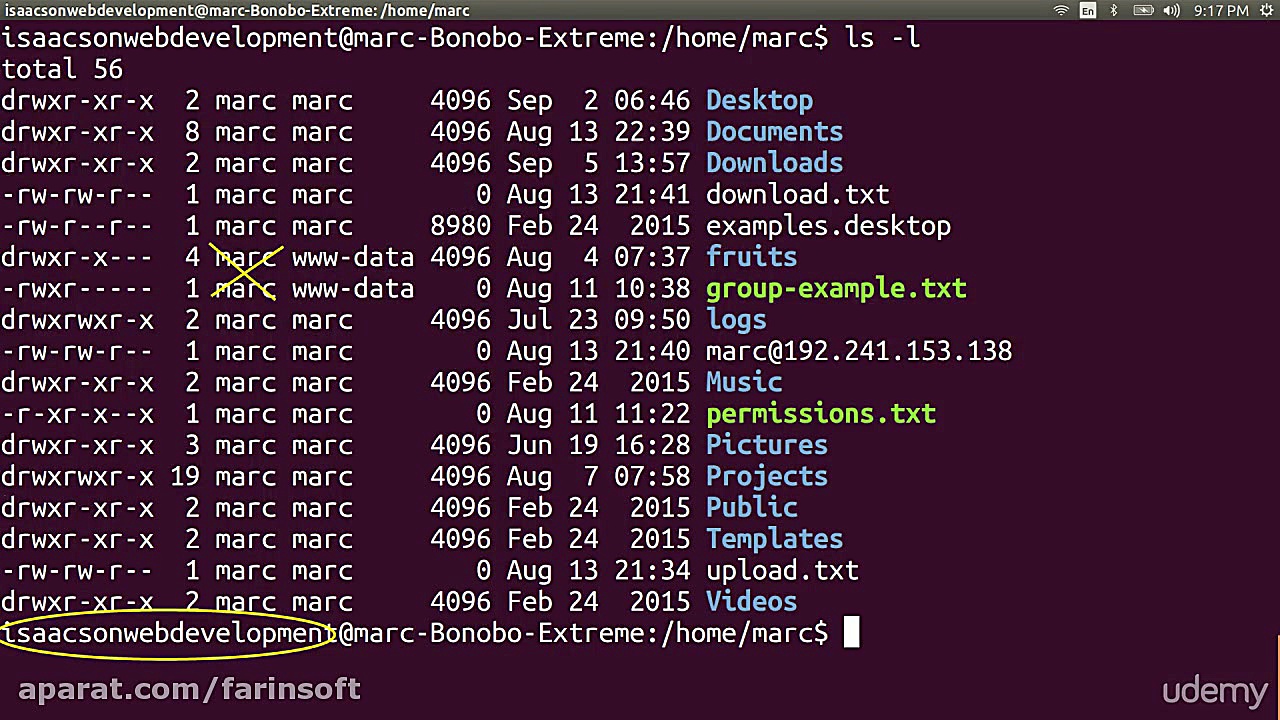Click the Desktop directory name

pos(759,101)
